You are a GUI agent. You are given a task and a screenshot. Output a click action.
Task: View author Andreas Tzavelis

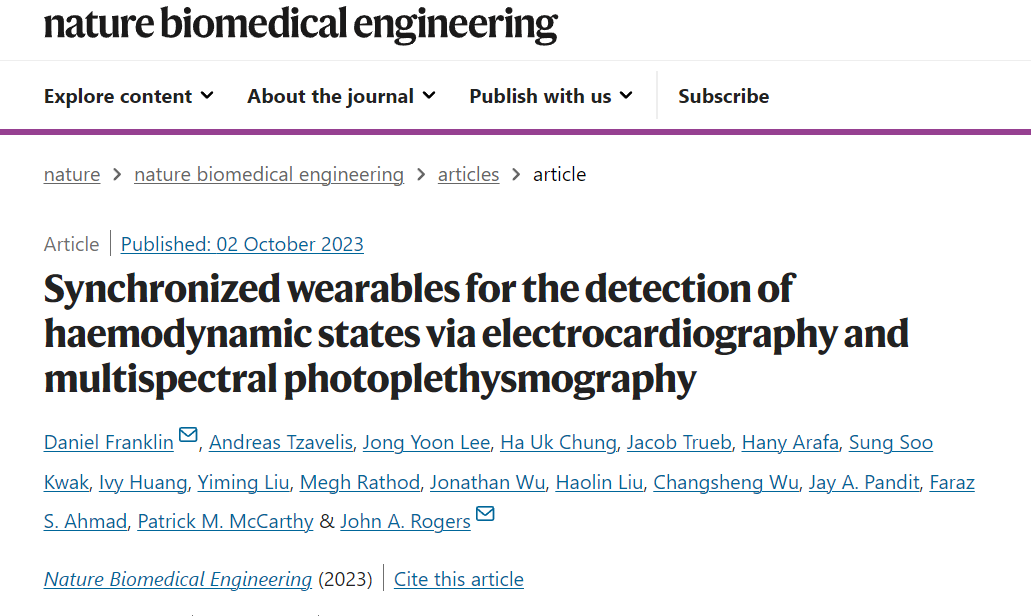coord(281,442)
